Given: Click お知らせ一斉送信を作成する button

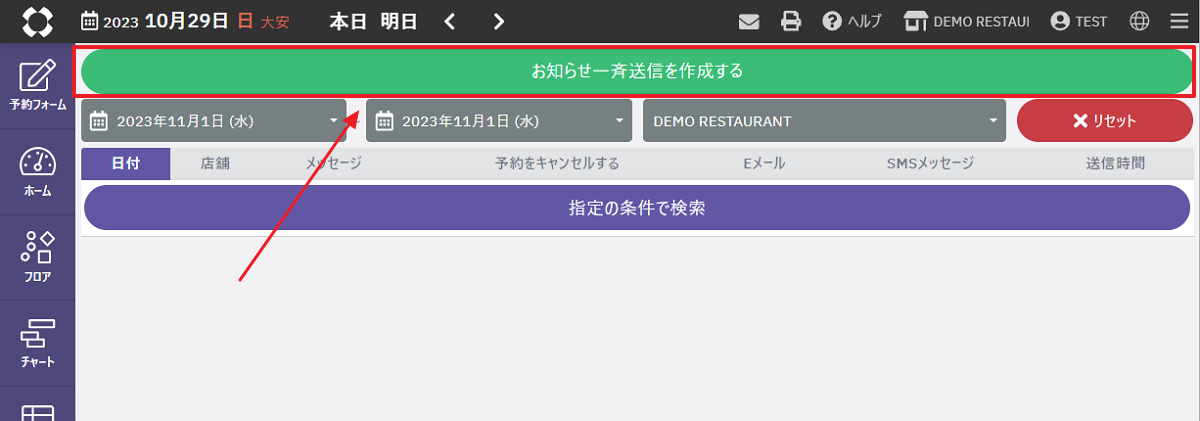Looking at the screenshot, I should [637, 72].
